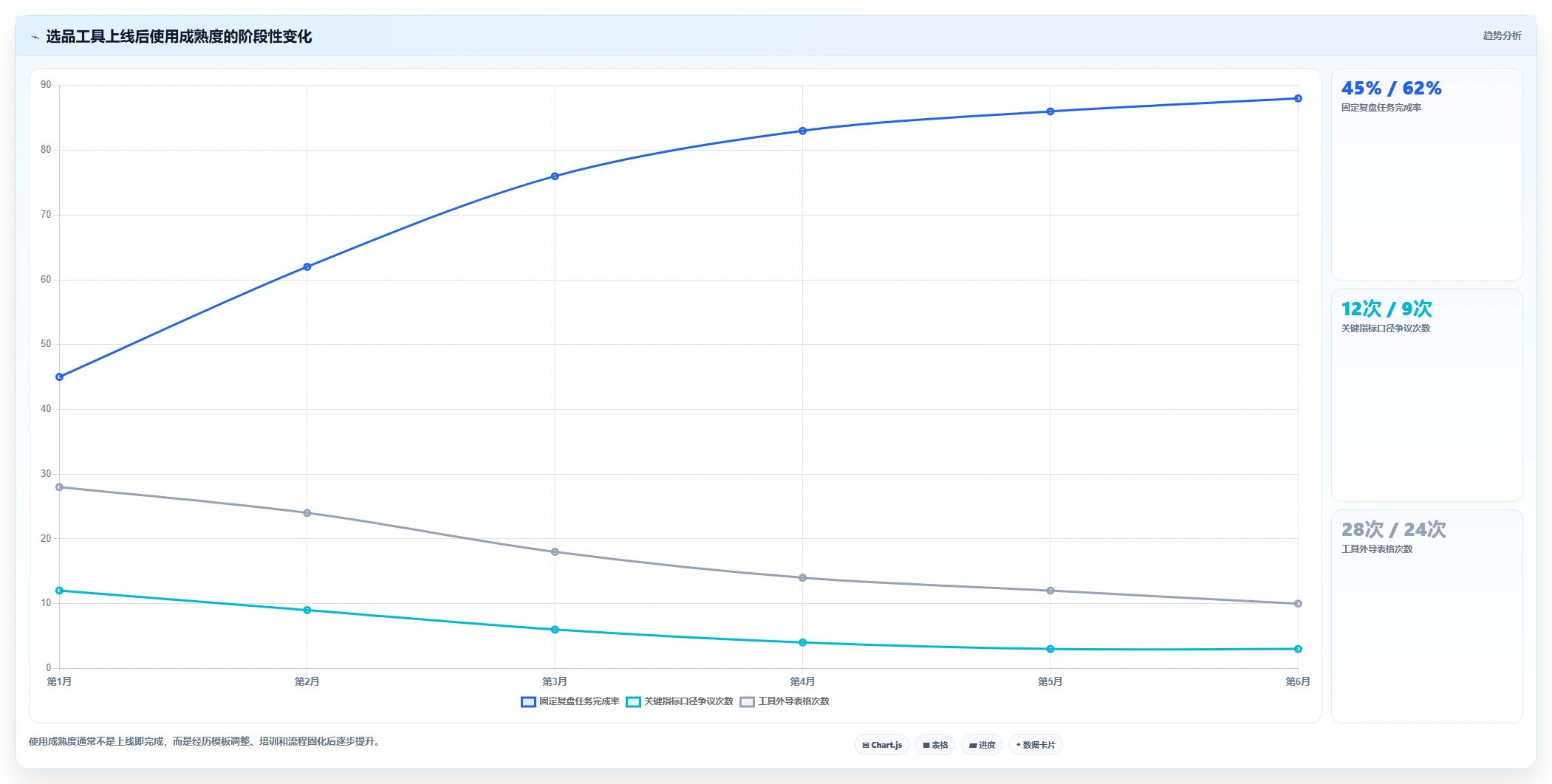Screen dimensions: 1552x784
Task: Click the 第2月 x-axis label
Action: 307,681
